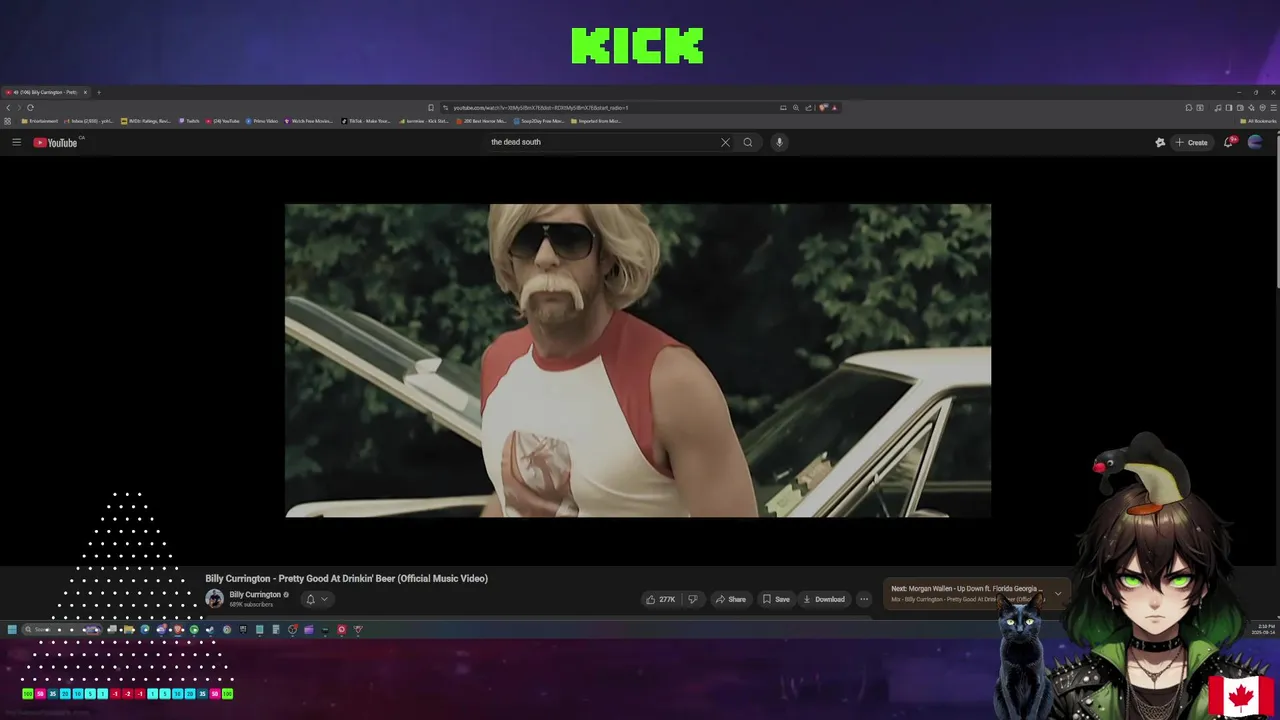Open the more actions three-dot menu
The image size is (1280, 720).
coord(864,599)
